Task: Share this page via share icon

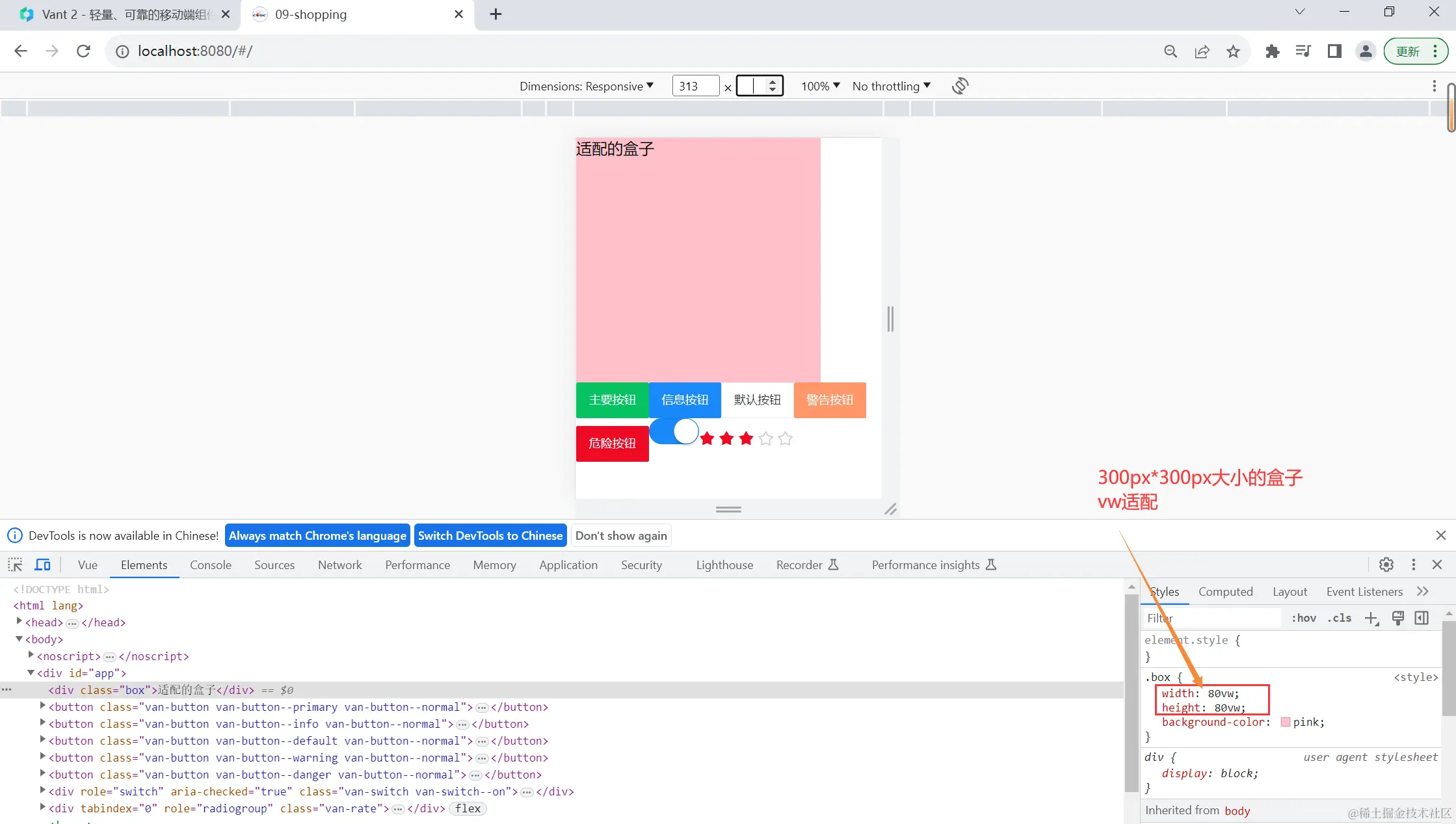Action: tap(1202, 51)
